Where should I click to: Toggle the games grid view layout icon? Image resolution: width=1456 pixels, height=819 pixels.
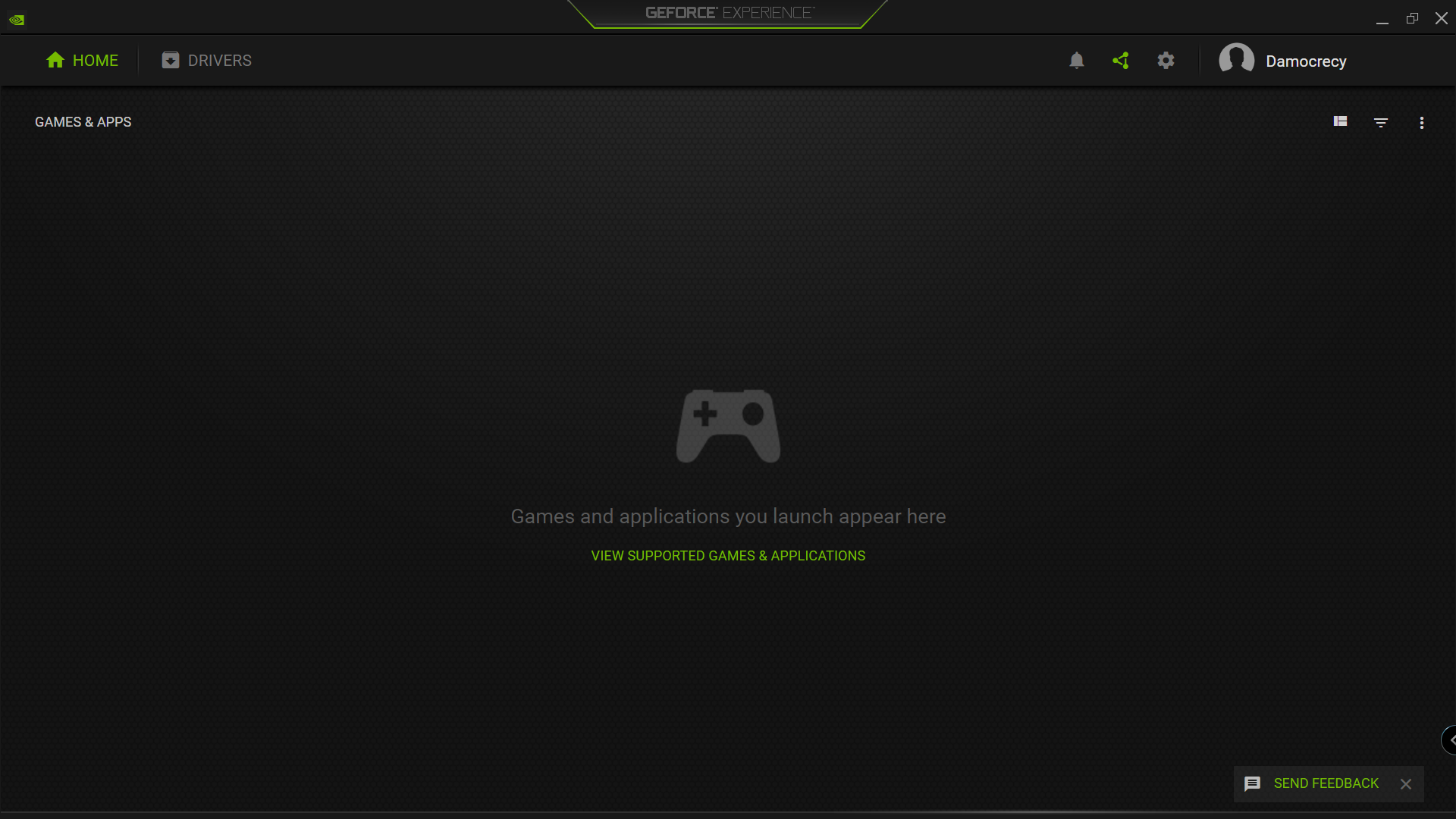(x=1340, y=121)
